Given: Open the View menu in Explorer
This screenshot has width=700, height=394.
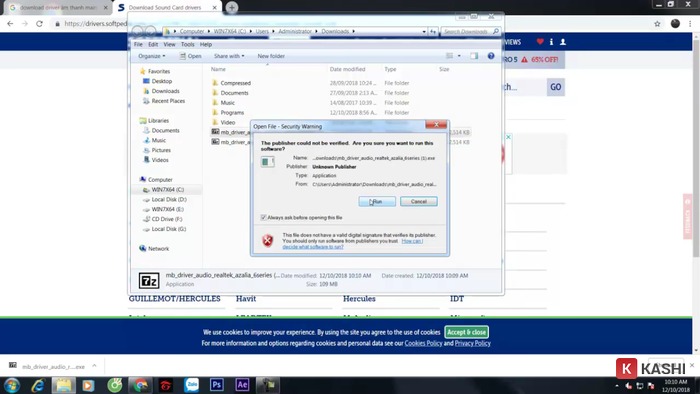Looking at the screenshot, I should (x=169, y=45).
